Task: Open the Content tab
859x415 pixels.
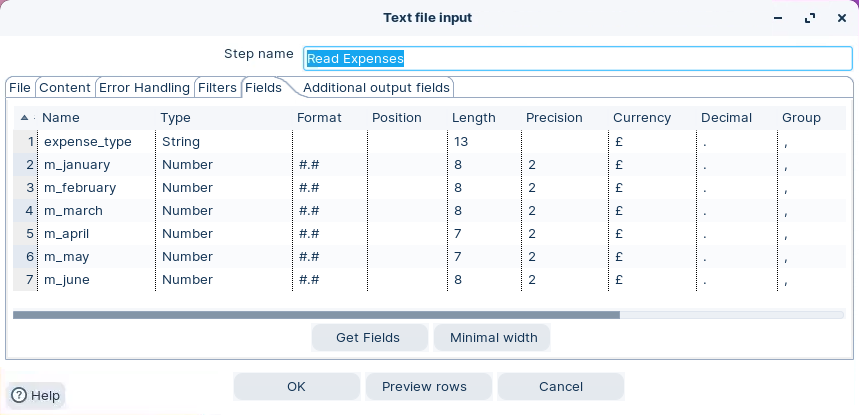Action: coord(65,88)
